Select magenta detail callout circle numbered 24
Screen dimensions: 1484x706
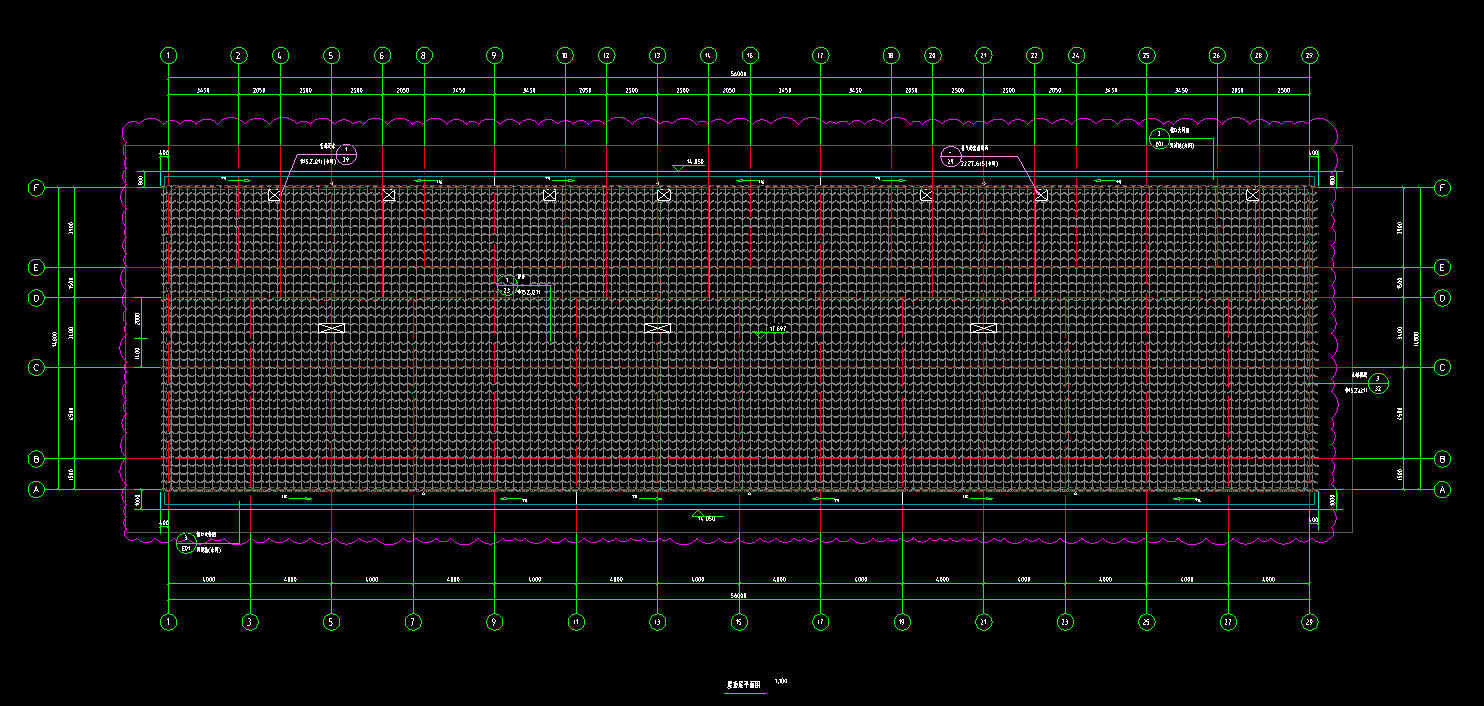point(950,157)
